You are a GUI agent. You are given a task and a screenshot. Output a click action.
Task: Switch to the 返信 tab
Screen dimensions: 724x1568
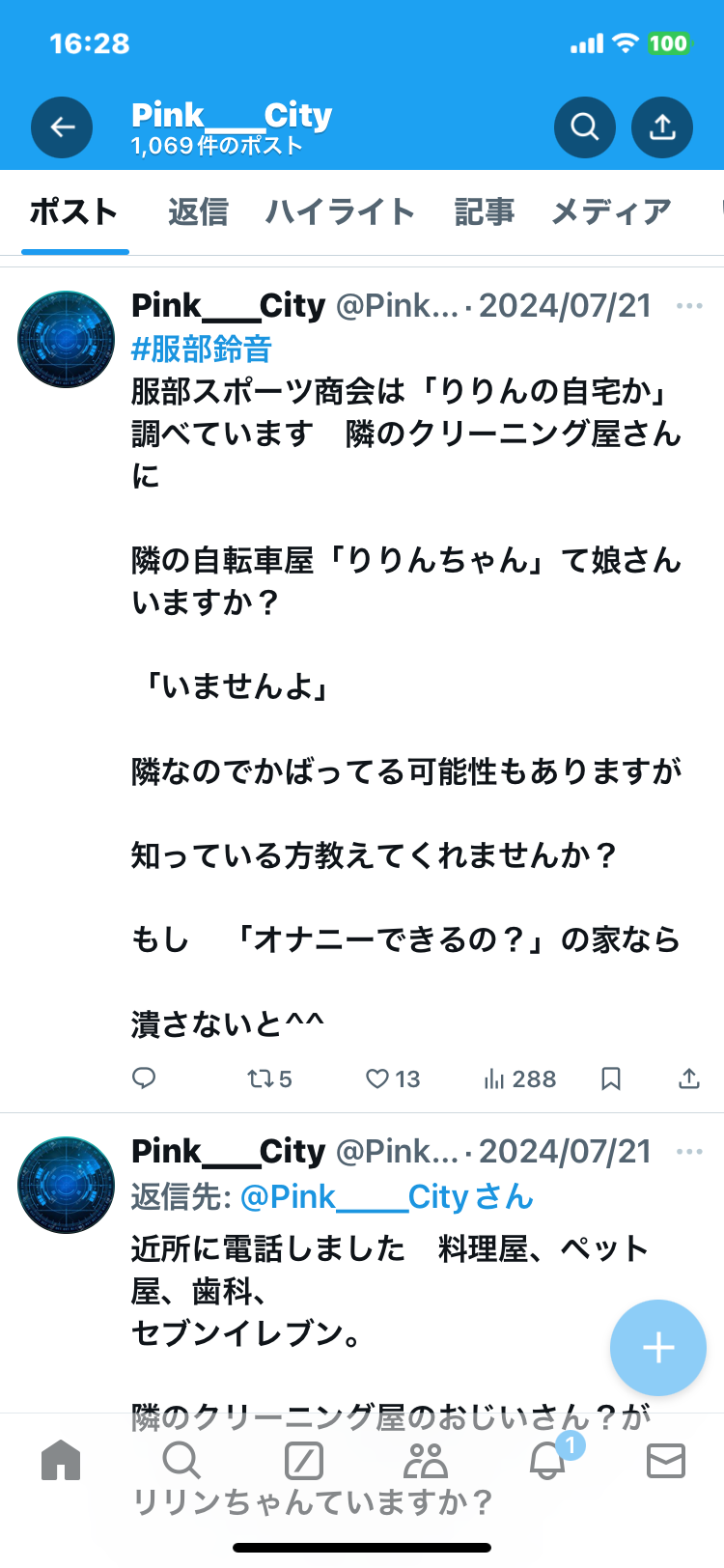coord(198,211)
